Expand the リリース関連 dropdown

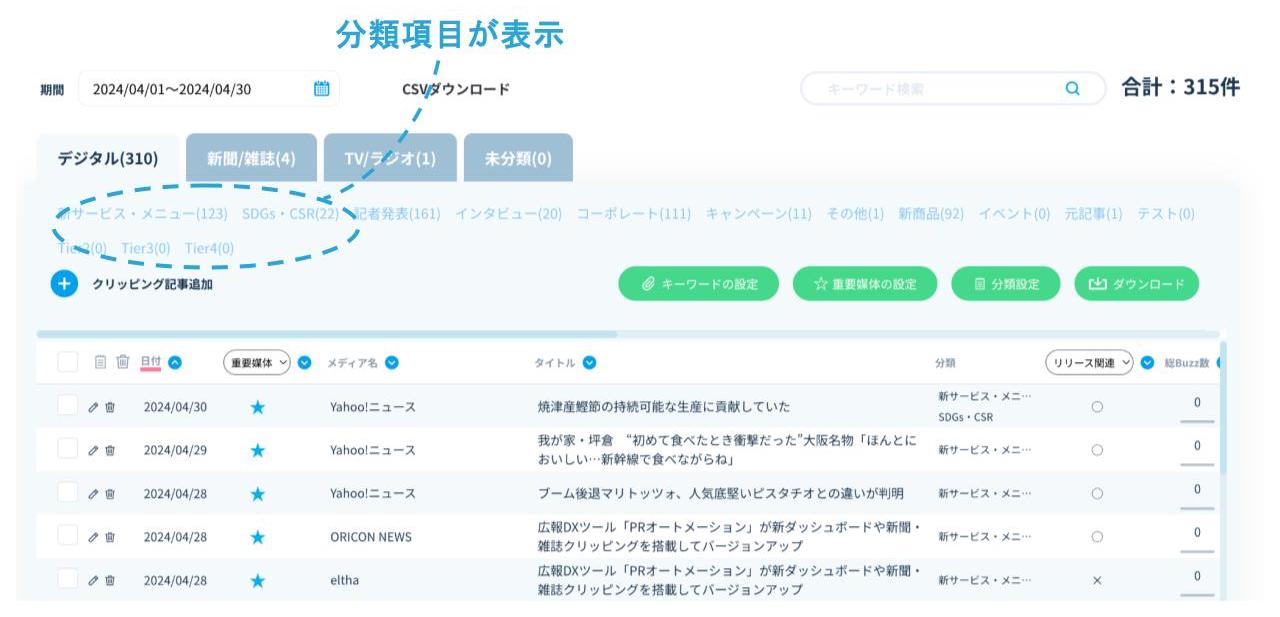point(1089,363)
